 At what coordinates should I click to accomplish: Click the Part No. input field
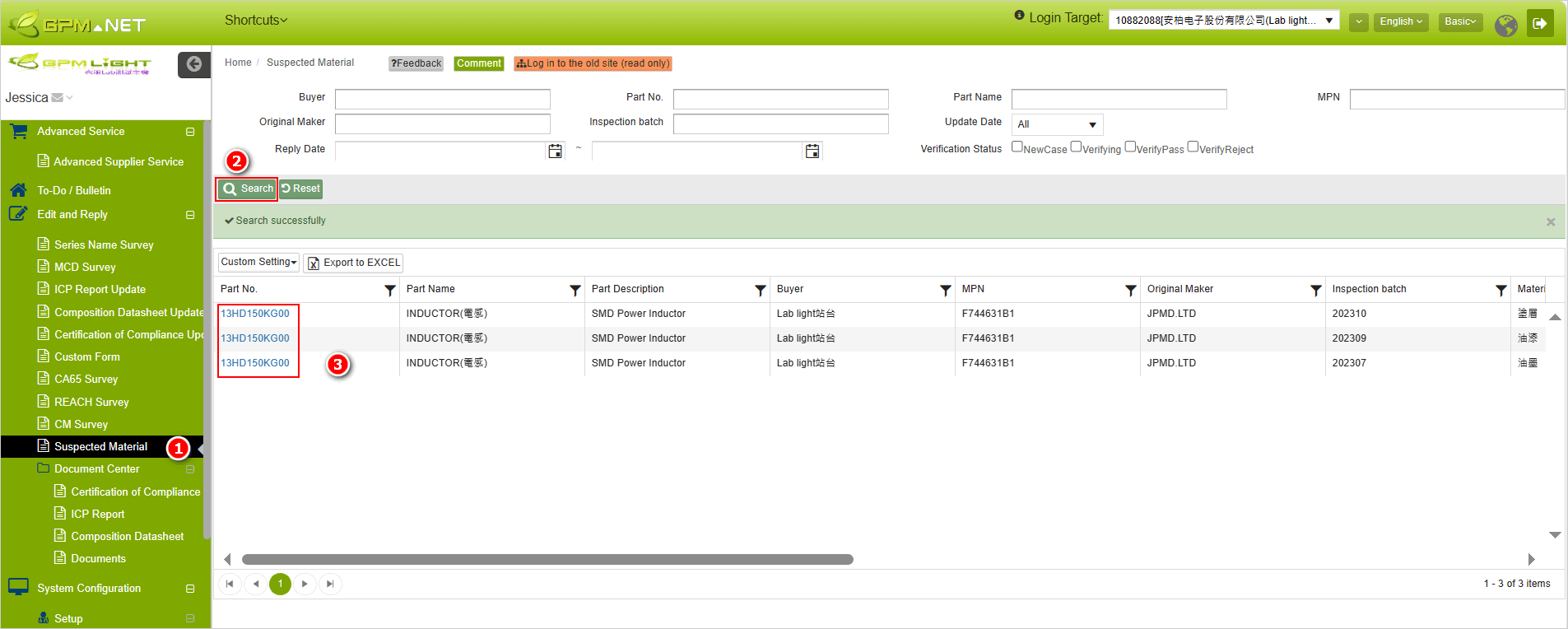click(780, 99)
